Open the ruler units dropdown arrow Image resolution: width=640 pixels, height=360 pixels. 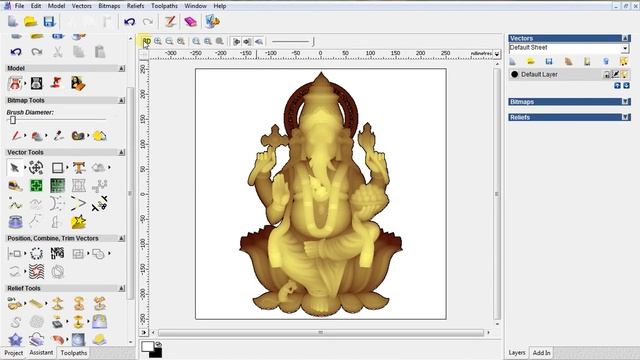click(x=497, y=54)
